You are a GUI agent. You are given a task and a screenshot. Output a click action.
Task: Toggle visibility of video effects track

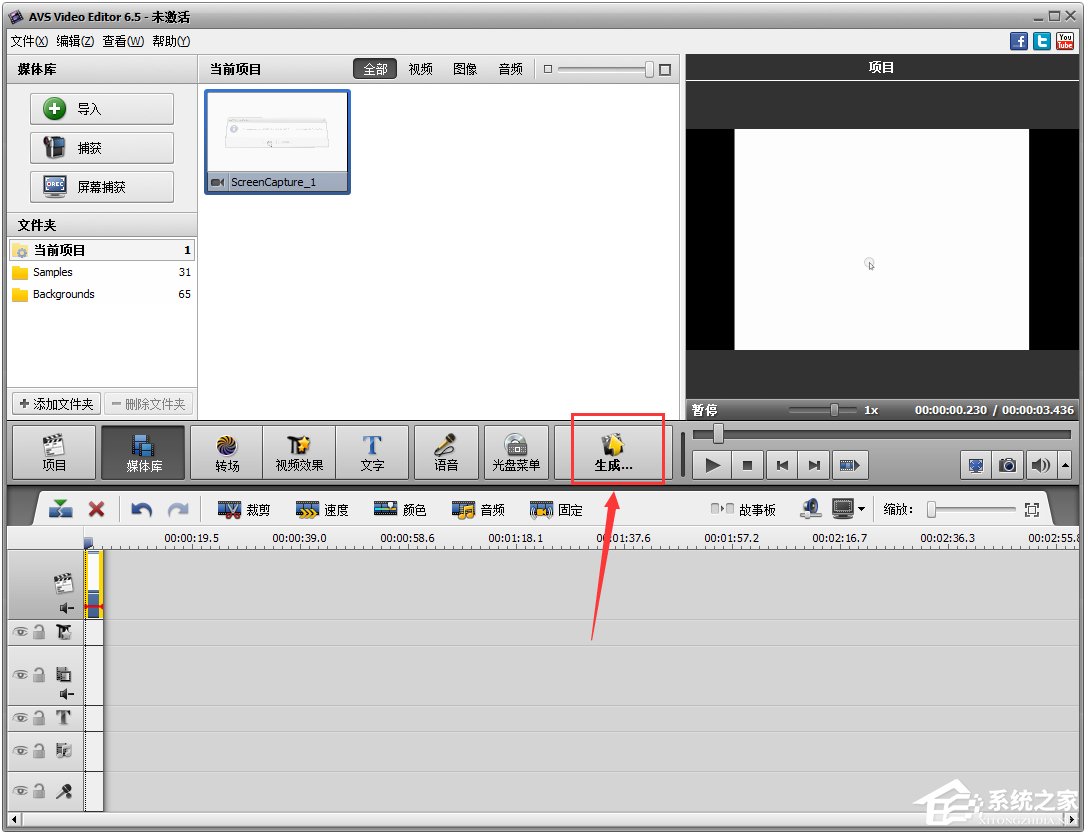(21, 632)
